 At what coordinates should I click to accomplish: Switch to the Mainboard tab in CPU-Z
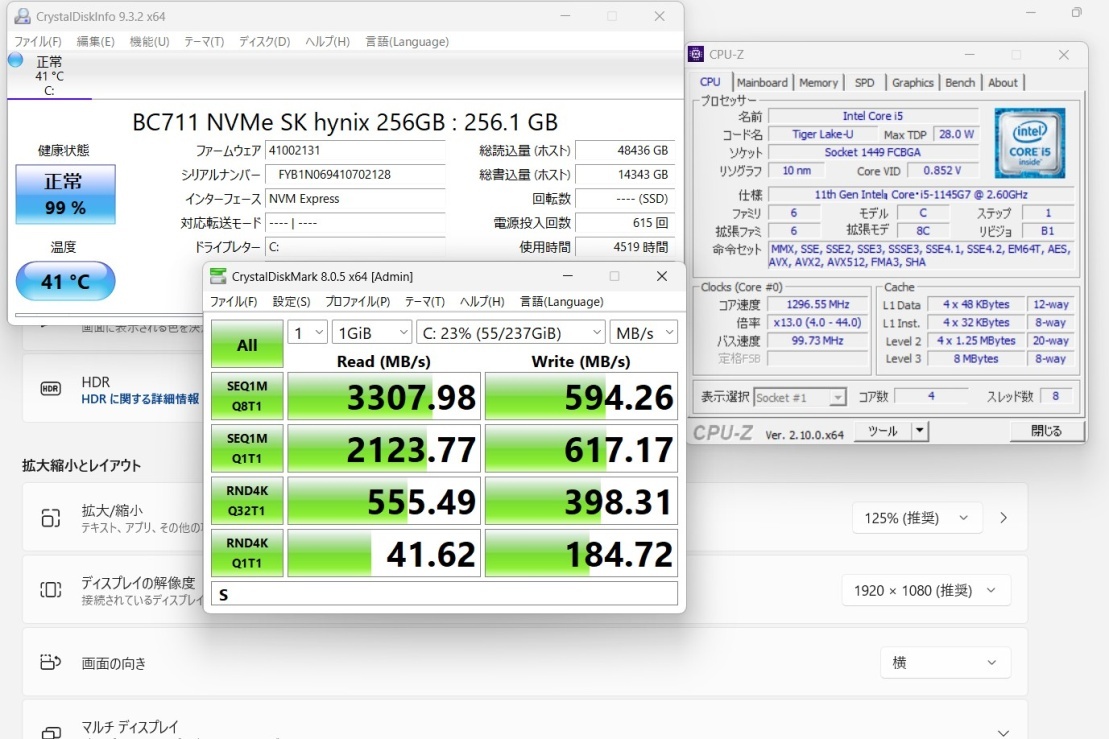coord(762,83)
